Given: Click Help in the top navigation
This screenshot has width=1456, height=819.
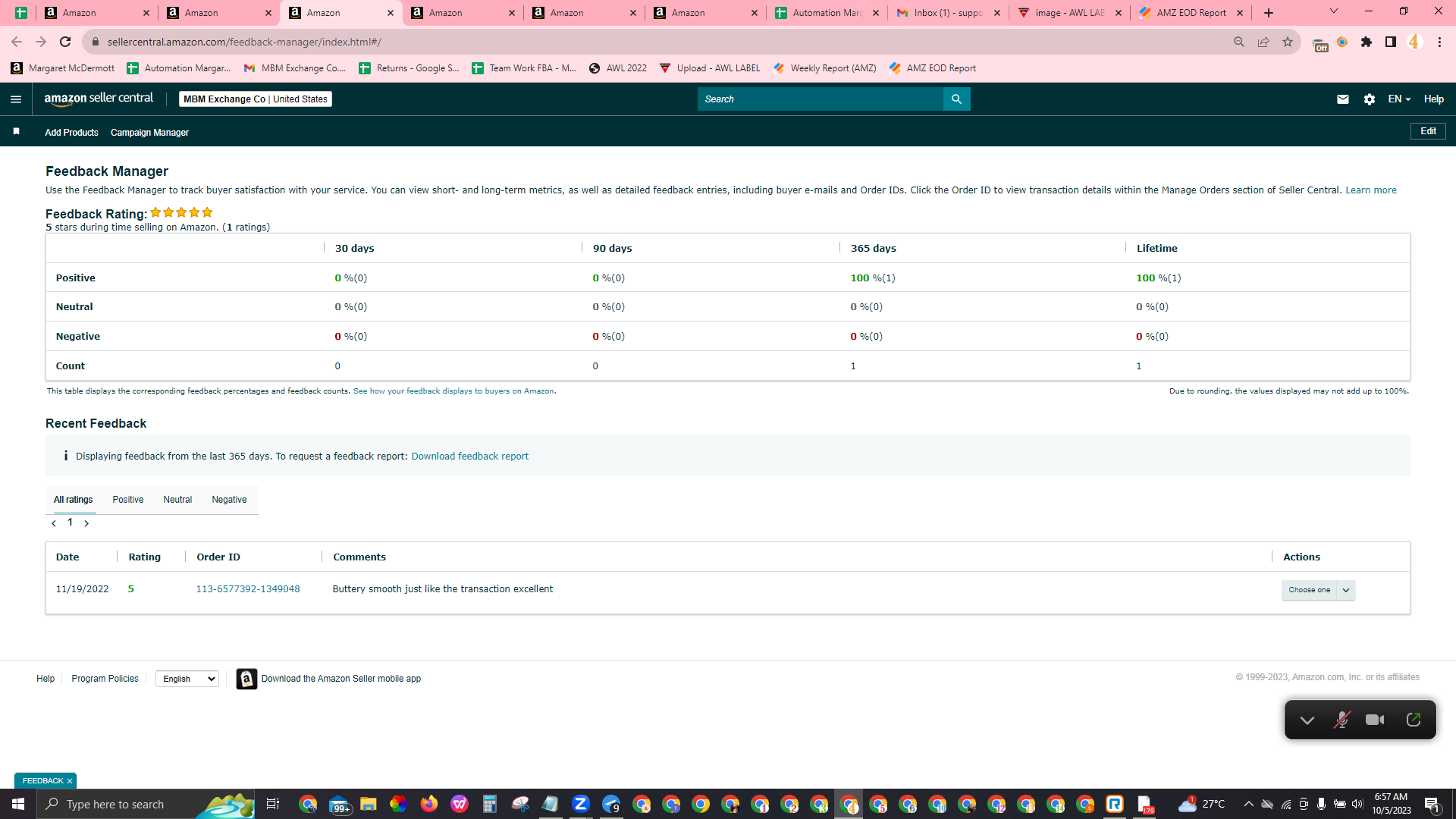Looking at the screenshot, I should click(1433, 99).
